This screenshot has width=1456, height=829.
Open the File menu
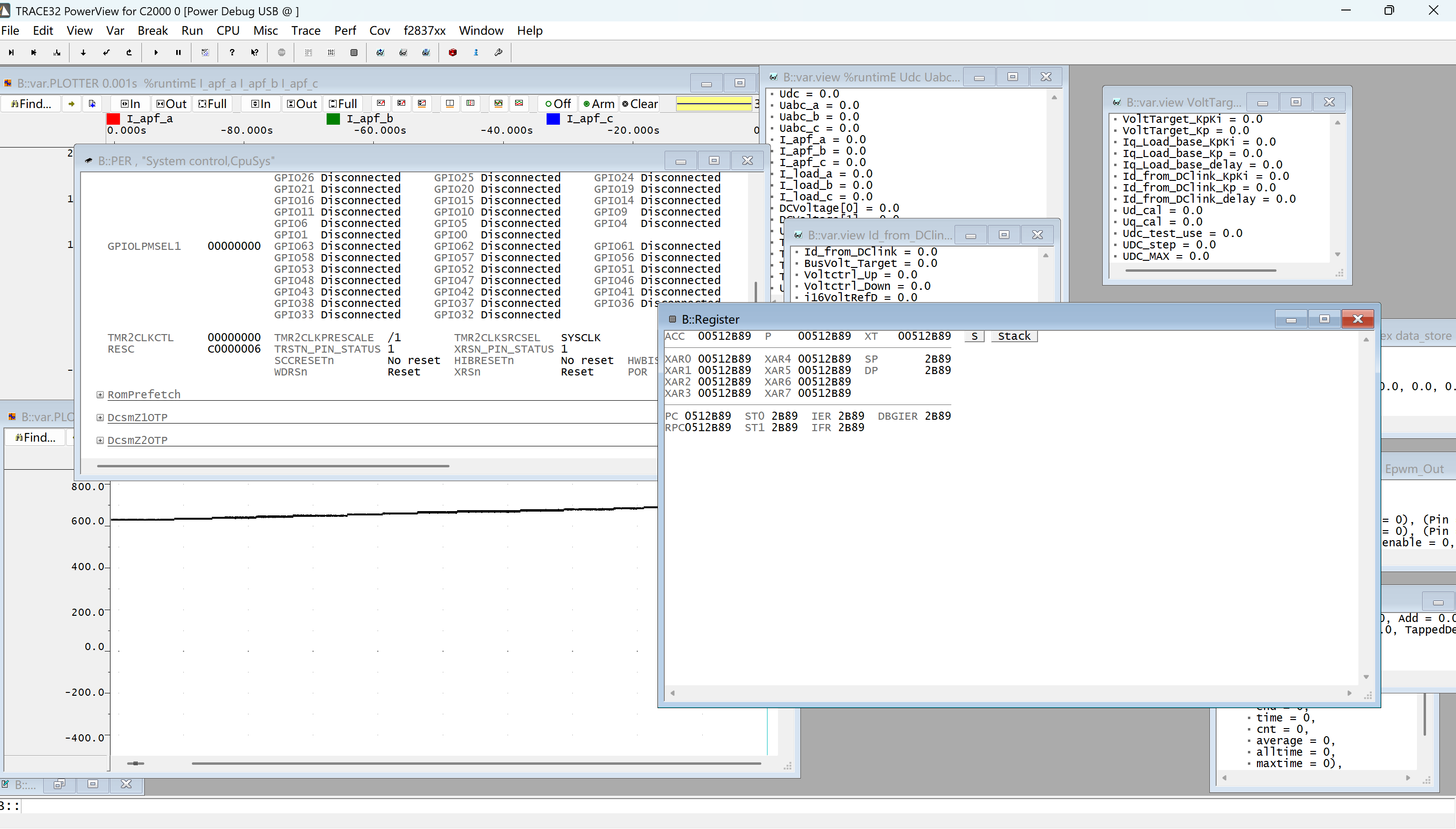click(x=10, y=31)
